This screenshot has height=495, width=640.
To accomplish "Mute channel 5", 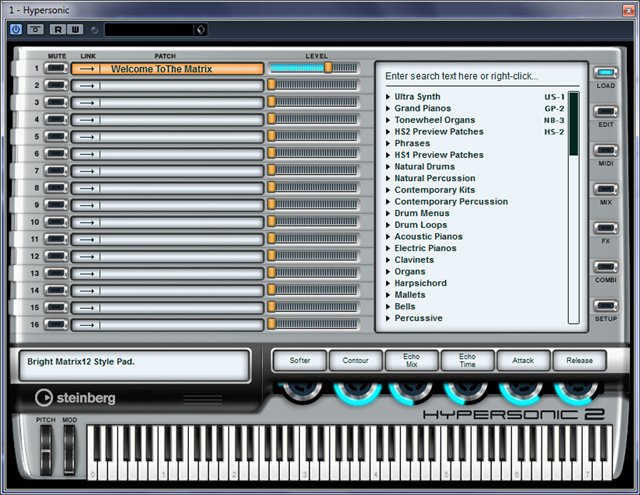I will [x=56, y=136].
